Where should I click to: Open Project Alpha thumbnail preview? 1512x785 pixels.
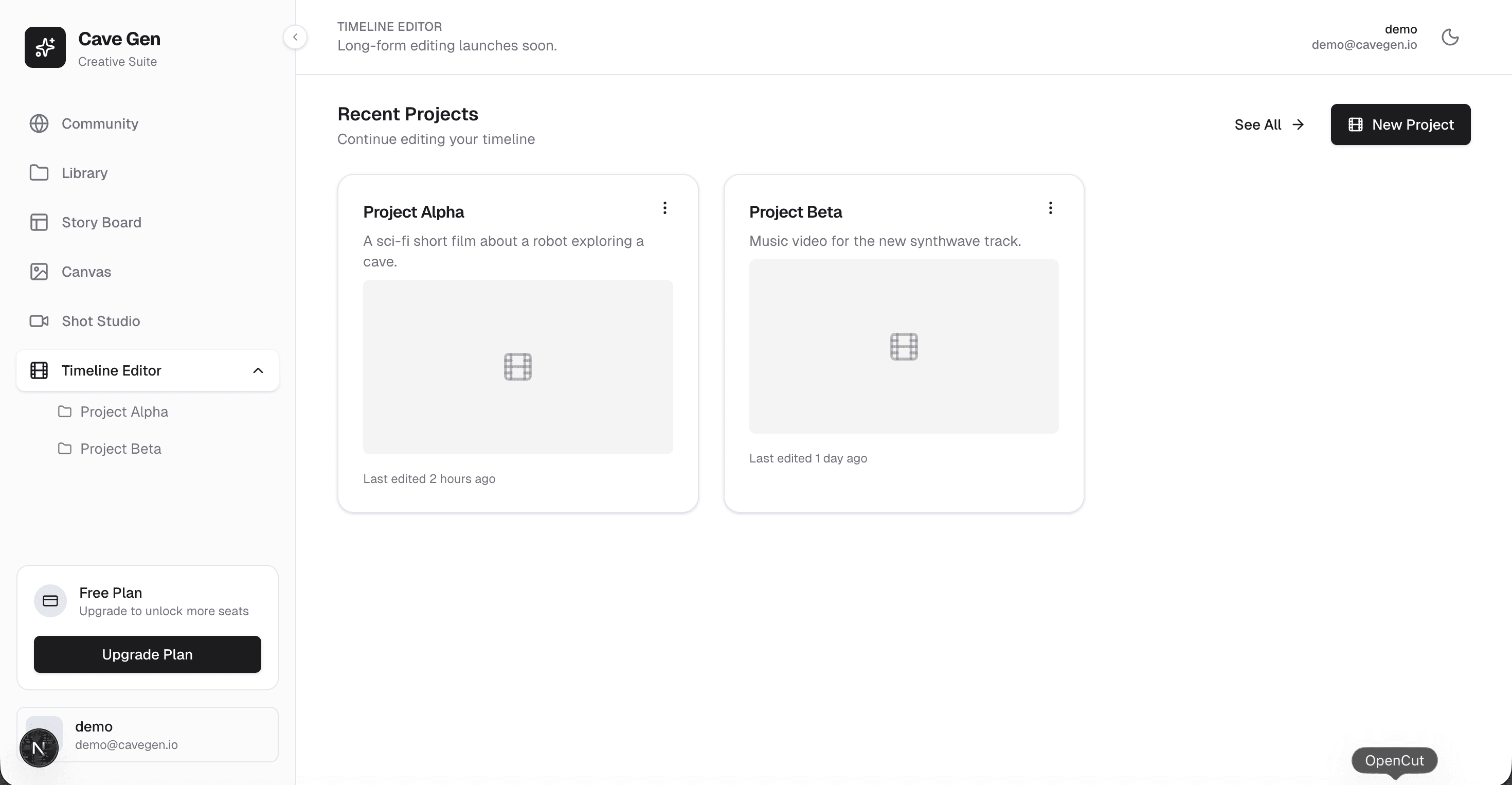pyautogui.click(x=518, y=366)
